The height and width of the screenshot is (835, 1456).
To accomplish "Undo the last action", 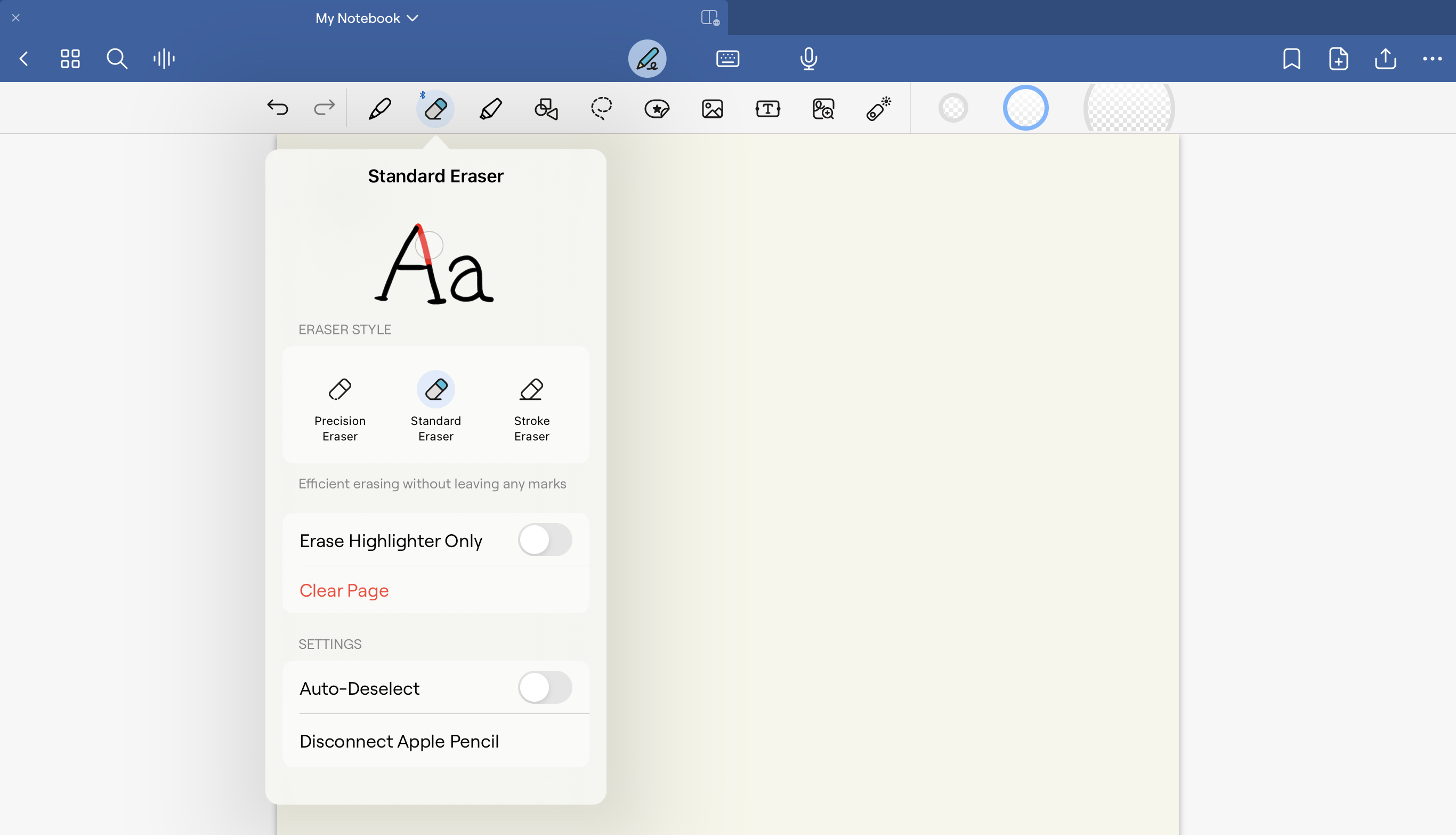I will [278, 108].
